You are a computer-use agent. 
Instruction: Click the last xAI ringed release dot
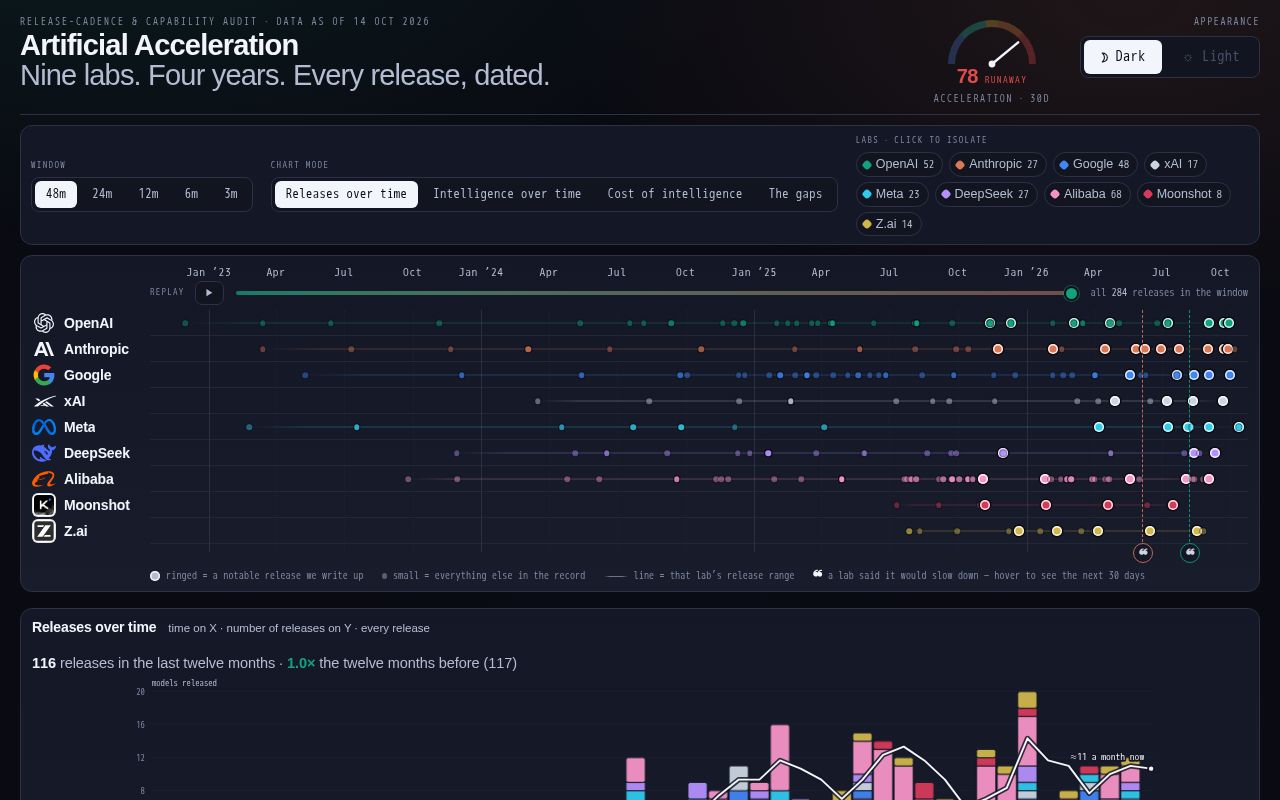(1223, 401)
